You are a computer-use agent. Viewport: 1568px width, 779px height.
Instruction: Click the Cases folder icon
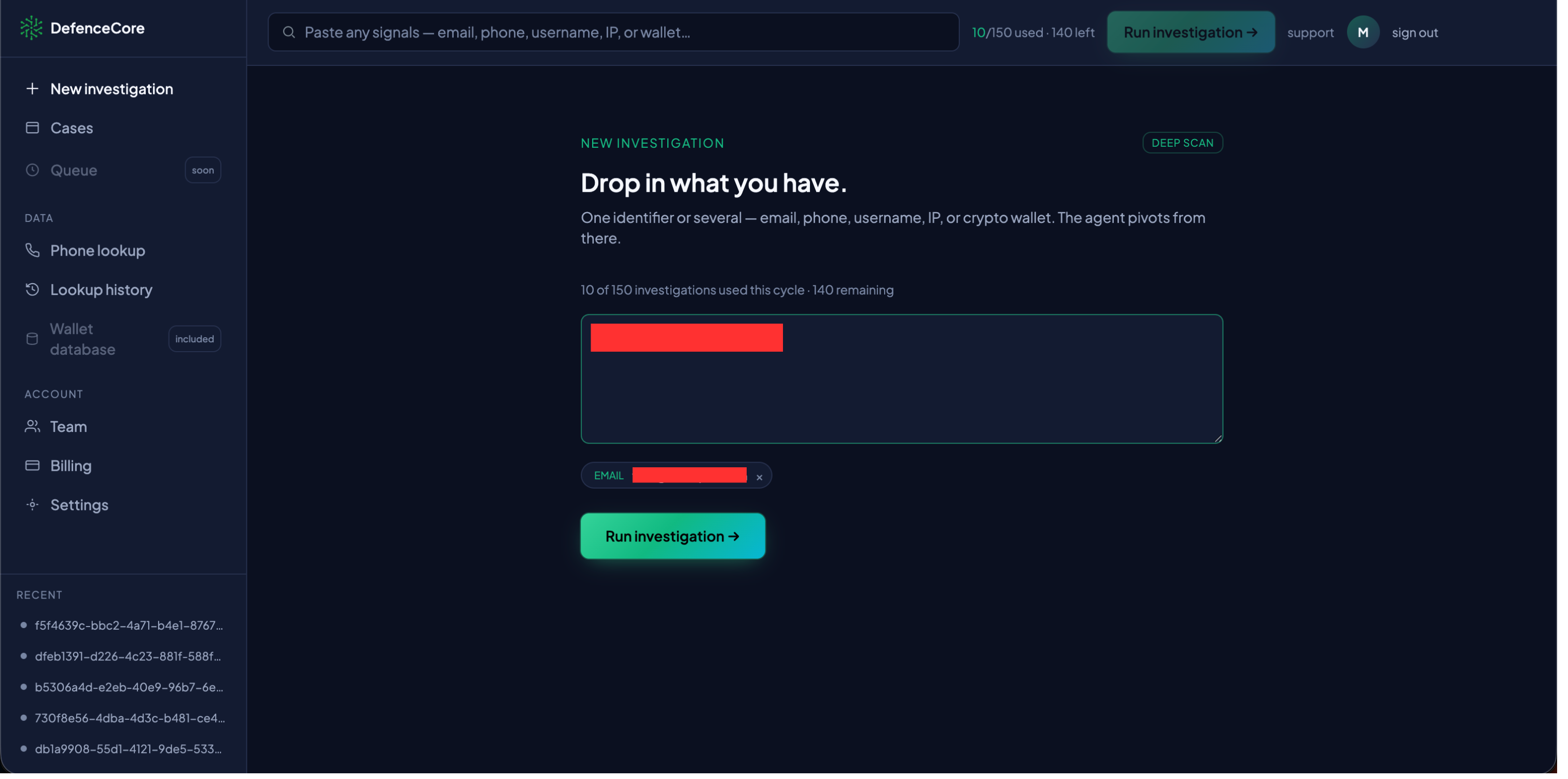click(x=32, y=128)
